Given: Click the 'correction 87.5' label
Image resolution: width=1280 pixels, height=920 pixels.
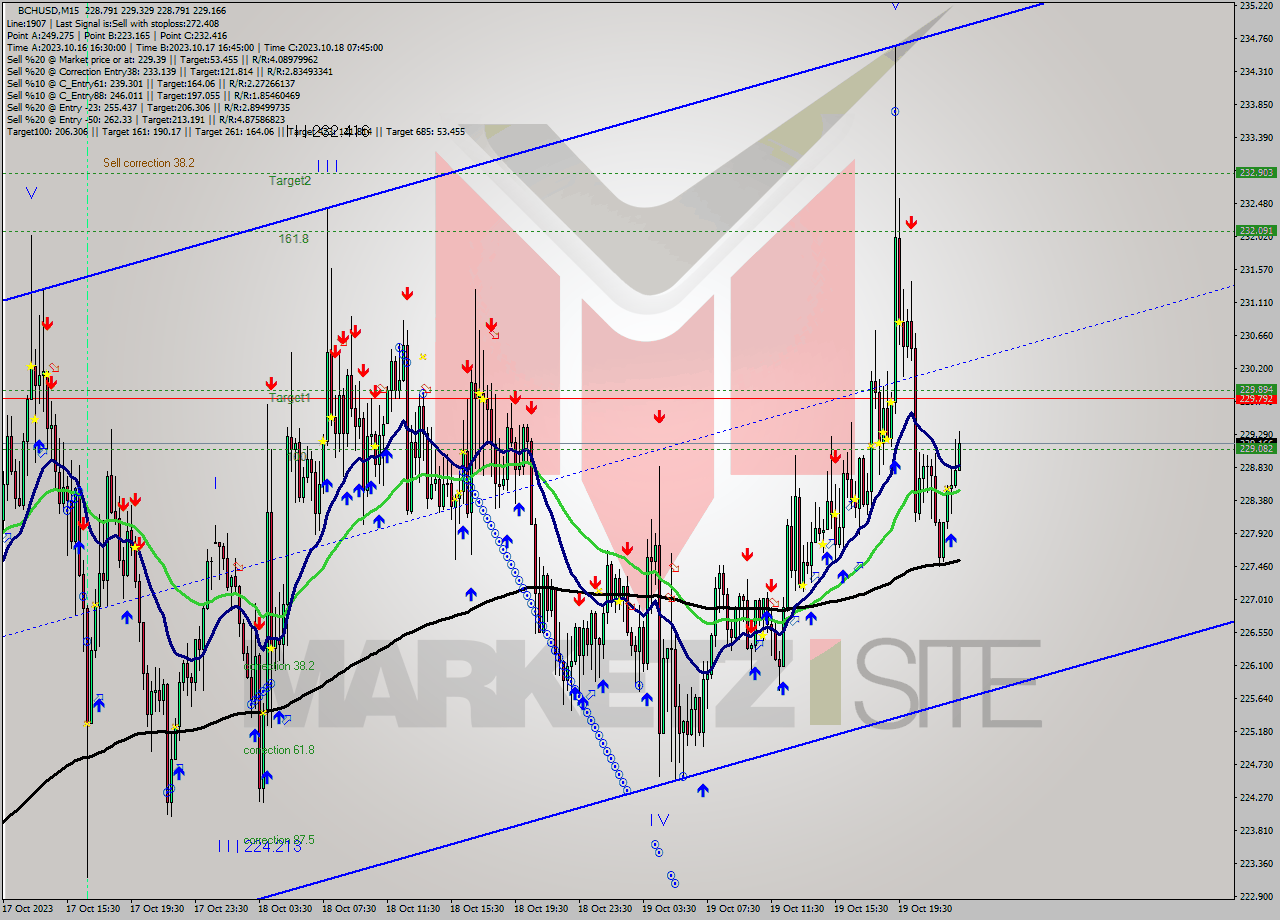Looking at the screenshot, I should (280, 840).
